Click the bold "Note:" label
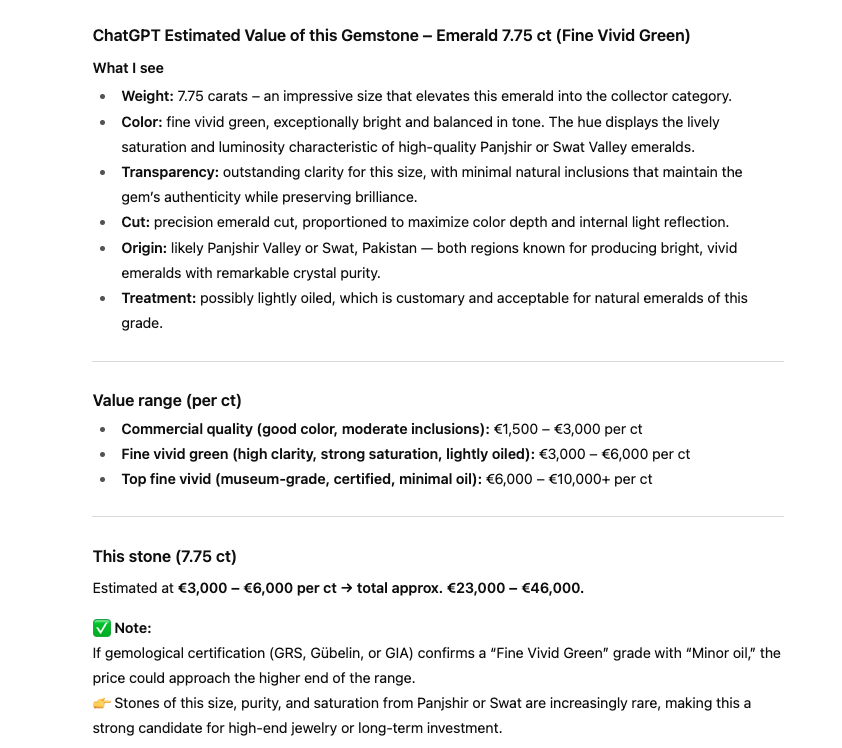842x748 pixels. [x=133, y=628]
